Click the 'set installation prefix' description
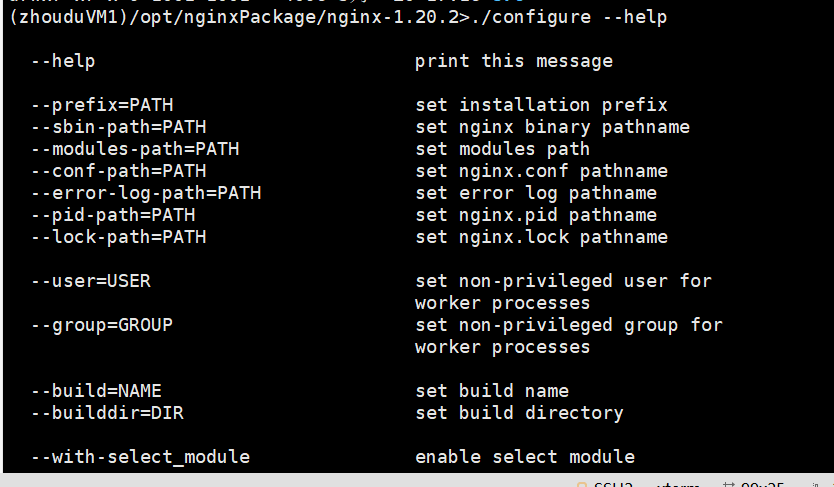This screenshot has width=834, height=487. tap(541, 105)
